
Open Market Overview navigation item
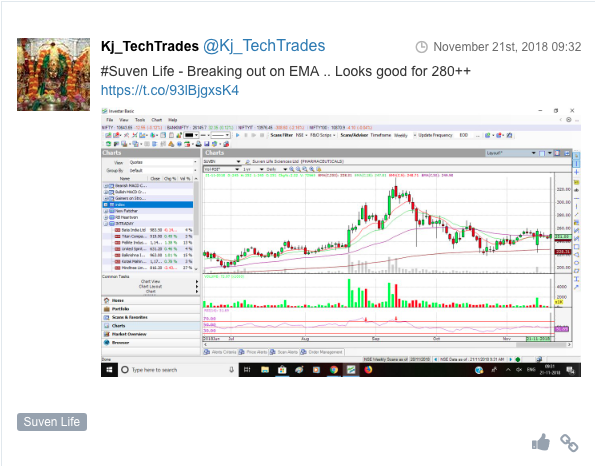pyautogui.click(x=151, y=334)
